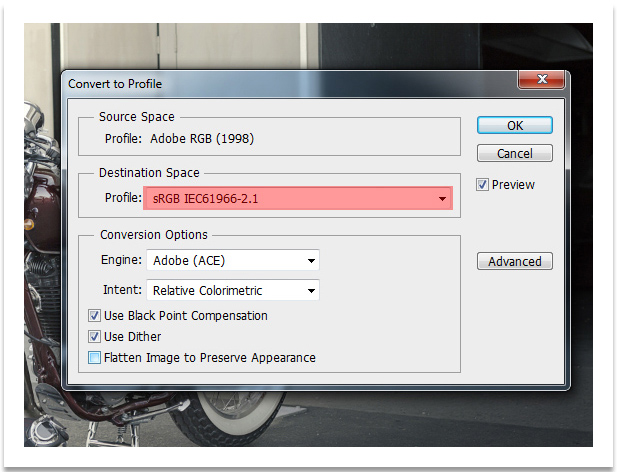
Task: Select the Adobe RGB (1998) source profile text
Action: tap(202, 138)
